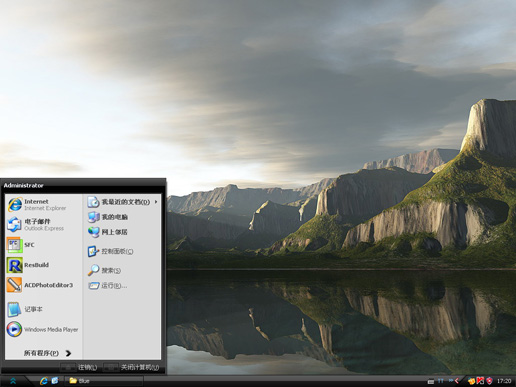Screen dimensions: 516x387
Task: Click the taskbar clock showing 17:20
Action: [504, 381]
